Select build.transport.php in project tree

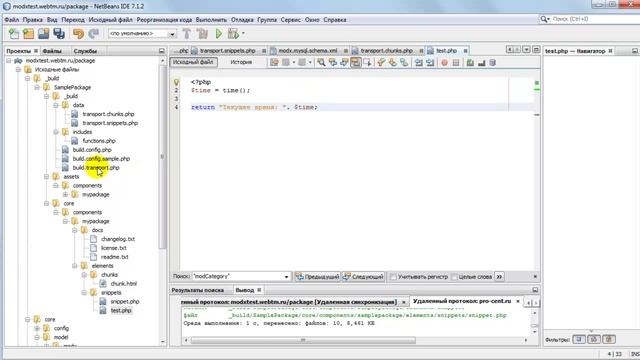[96, 168]
